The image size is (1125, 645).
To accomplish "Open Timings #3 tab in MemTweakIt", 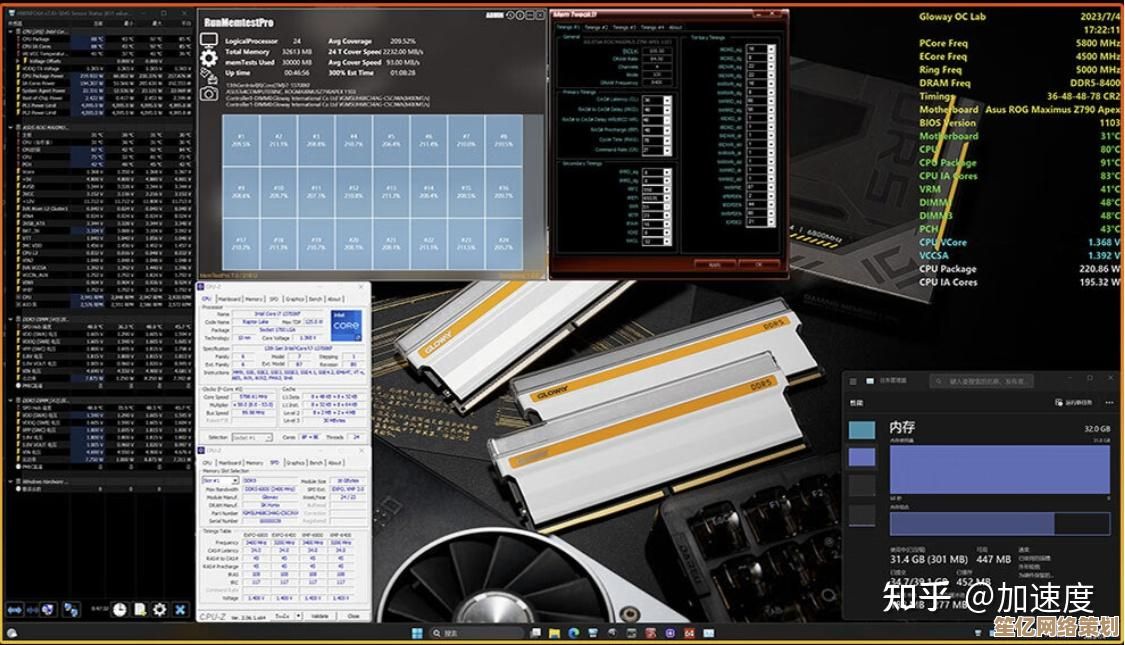I will click(x=624, y=27).
